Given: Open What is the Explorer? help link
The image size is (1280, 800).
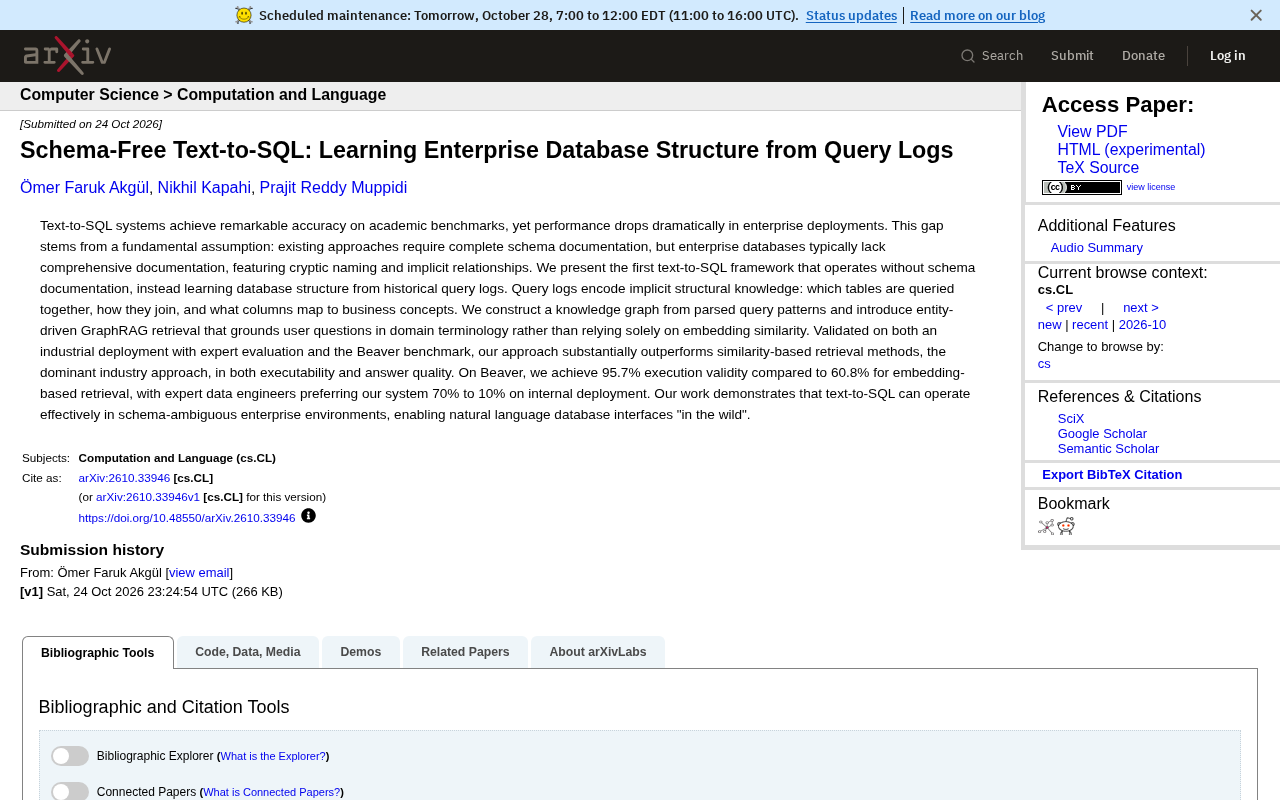Looking at the screenshot, I should point(273,757).
